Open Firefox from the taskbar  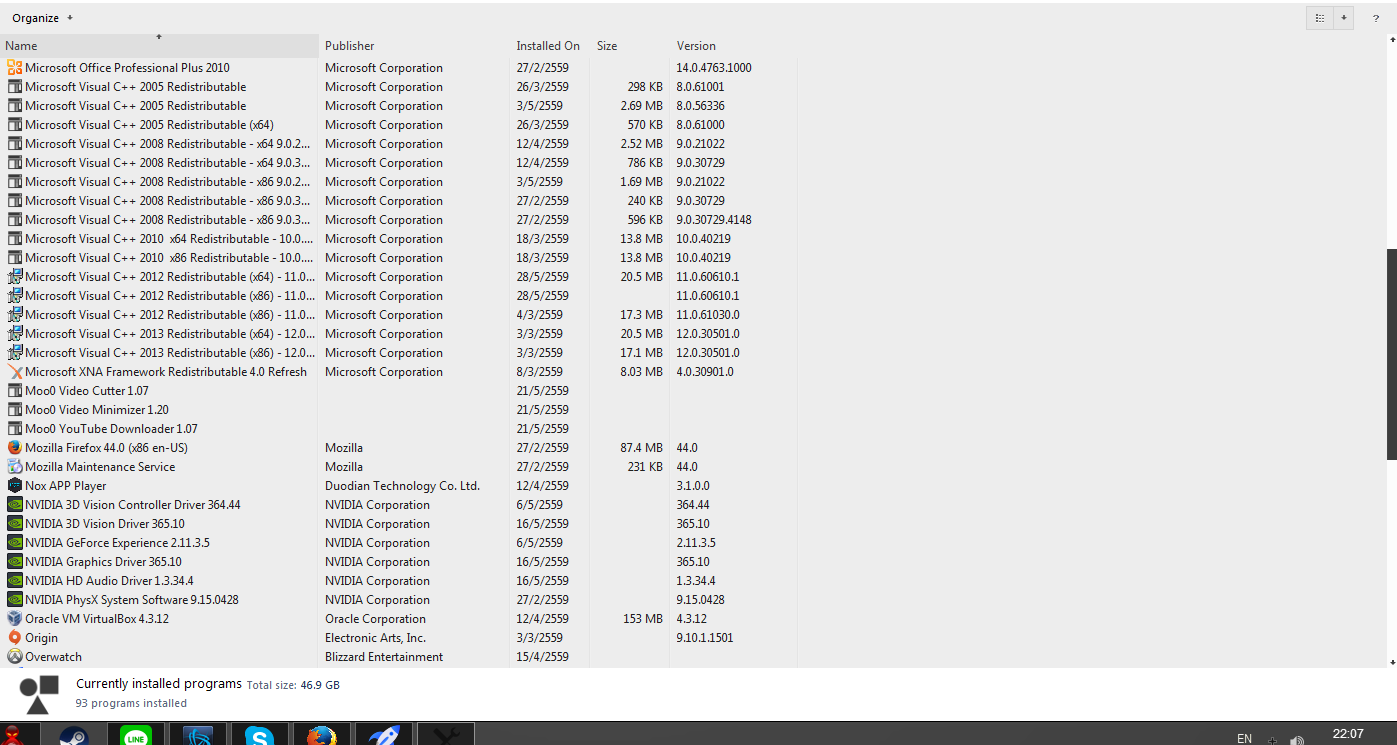point(321,735)
